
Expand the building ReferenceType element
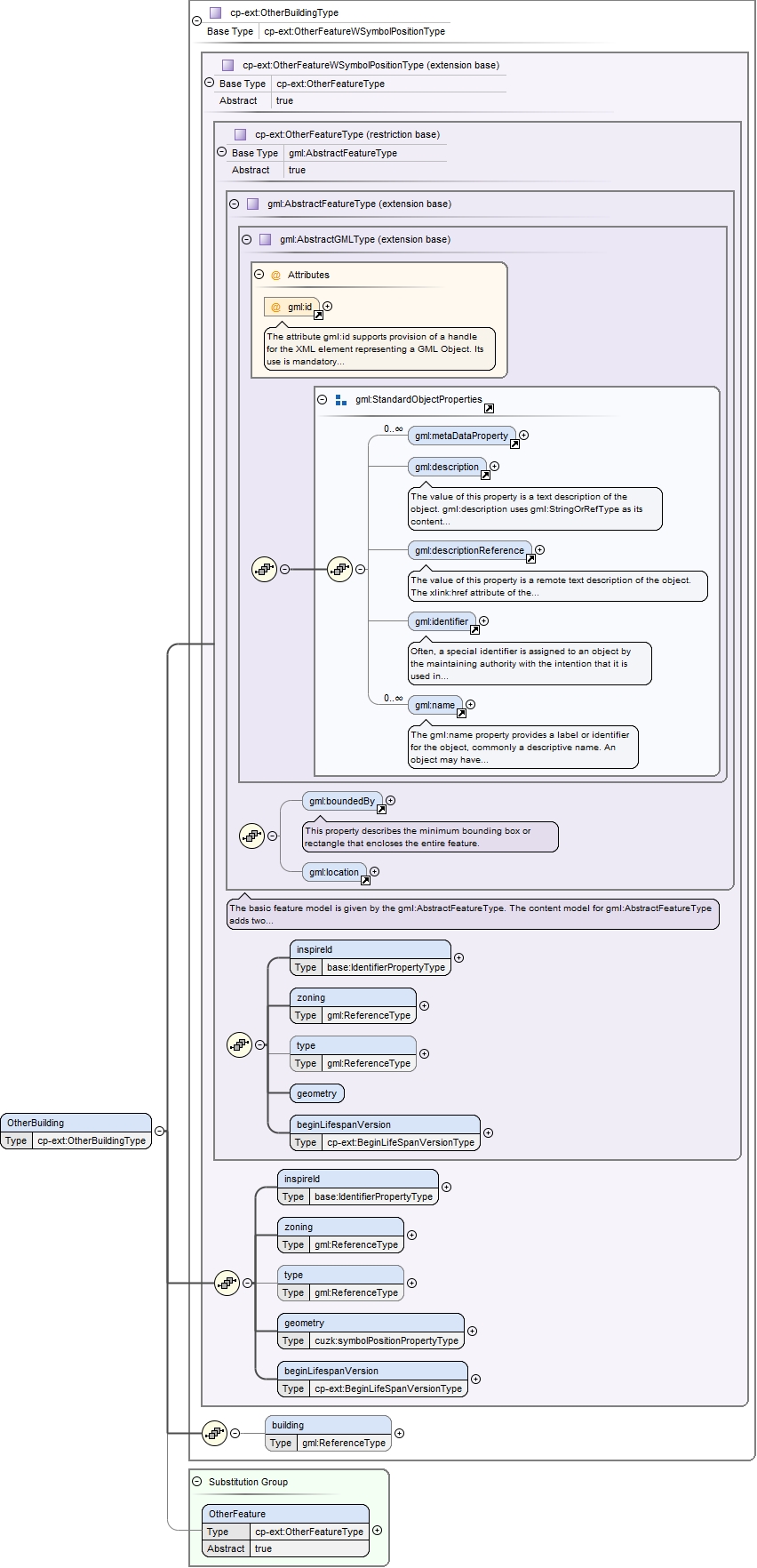(x=399, y=1433)
